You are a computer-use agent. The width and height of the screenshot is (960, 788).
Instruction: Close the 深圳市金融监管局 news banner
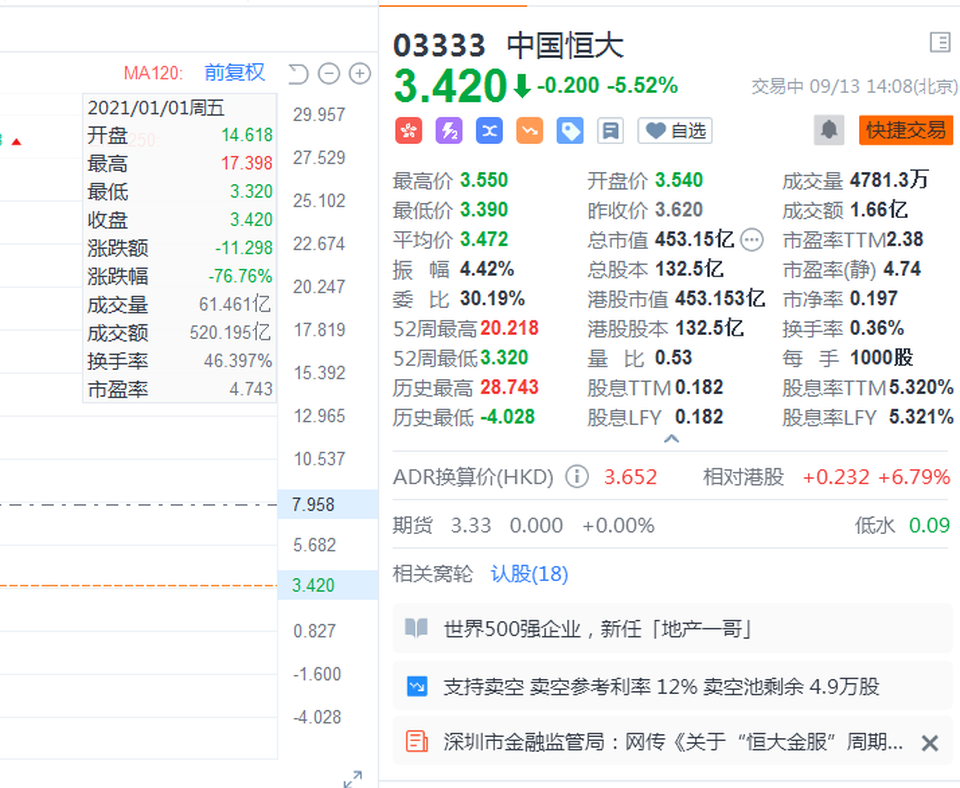point(930,743)
